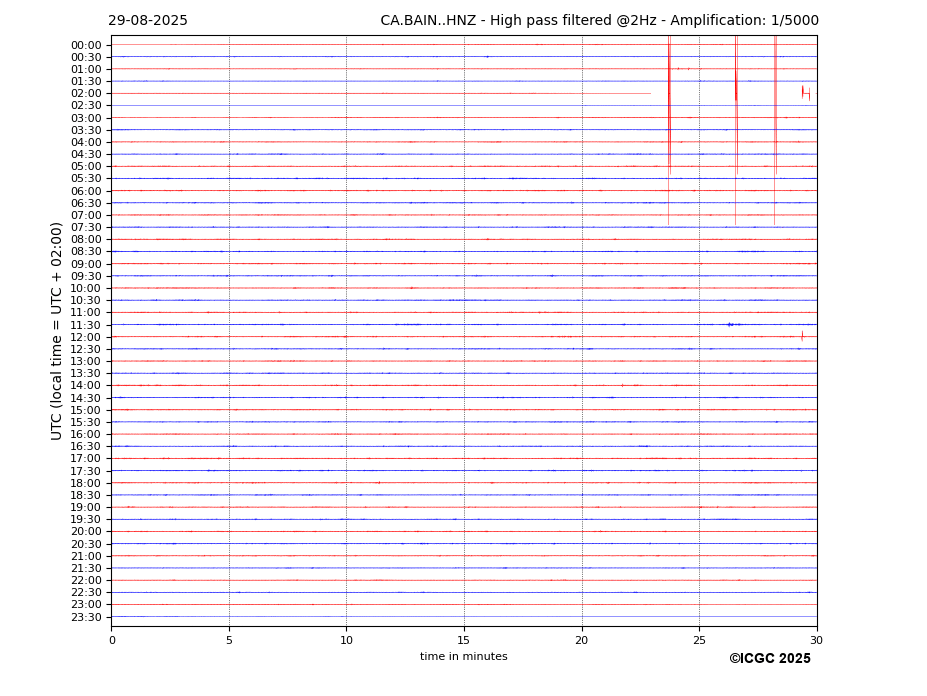This screenshot has width=927, height=696.
Task: Click the 05:00 time row label
Action: tap(86, 167)
